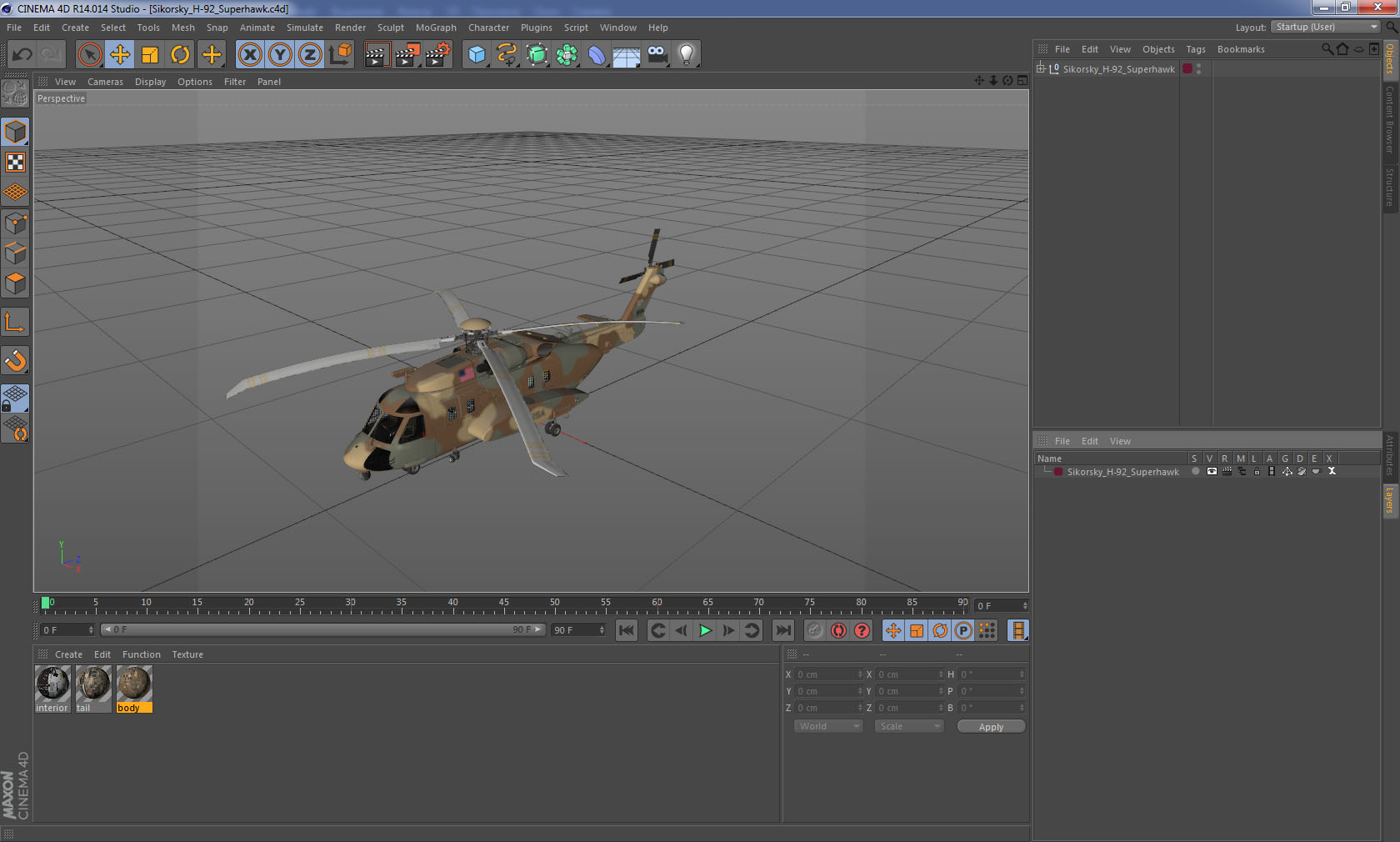Toggle layer Lock icon
The image size is (1400, 842).
pyautogui.click(x=1257, y=471)
